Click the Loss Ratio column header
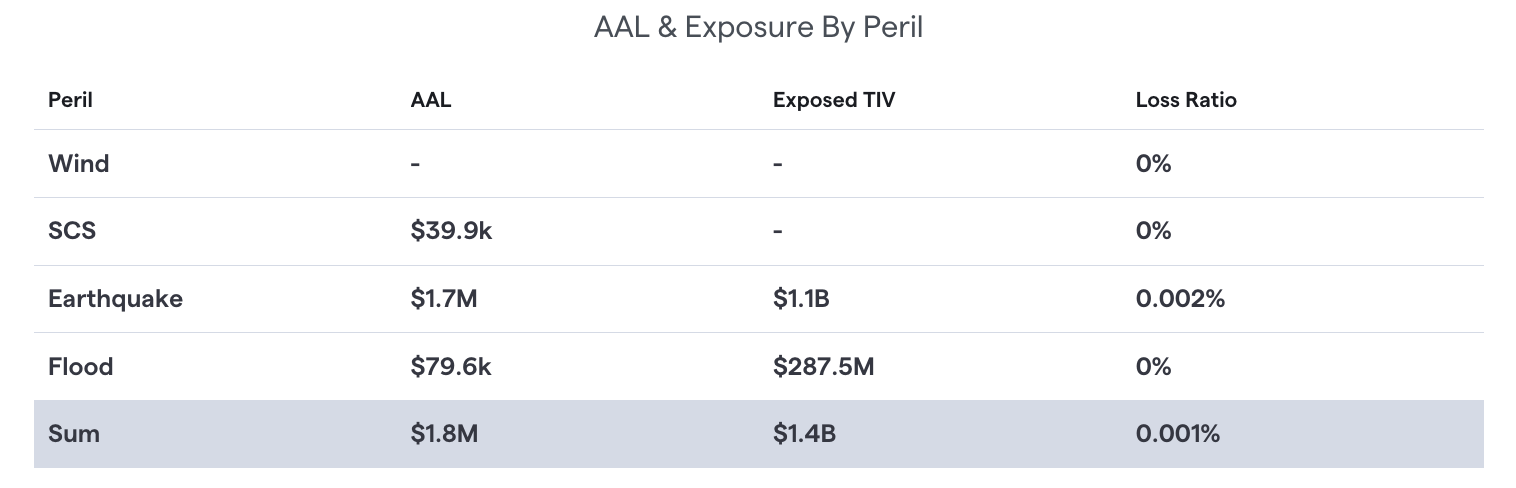Screen dimensions: 1516x488 pyautogui.click(x=1186, y=100)
